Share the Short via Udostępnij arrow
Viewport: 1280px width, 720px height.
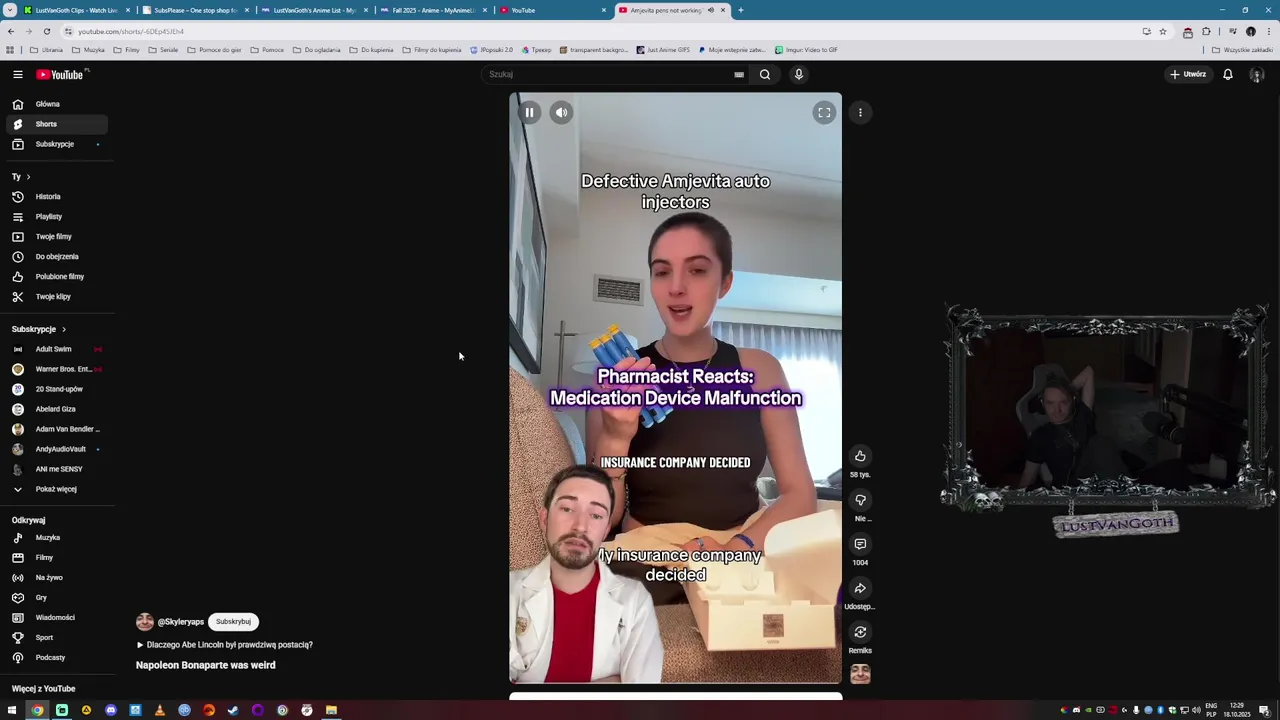click(860, 588)
